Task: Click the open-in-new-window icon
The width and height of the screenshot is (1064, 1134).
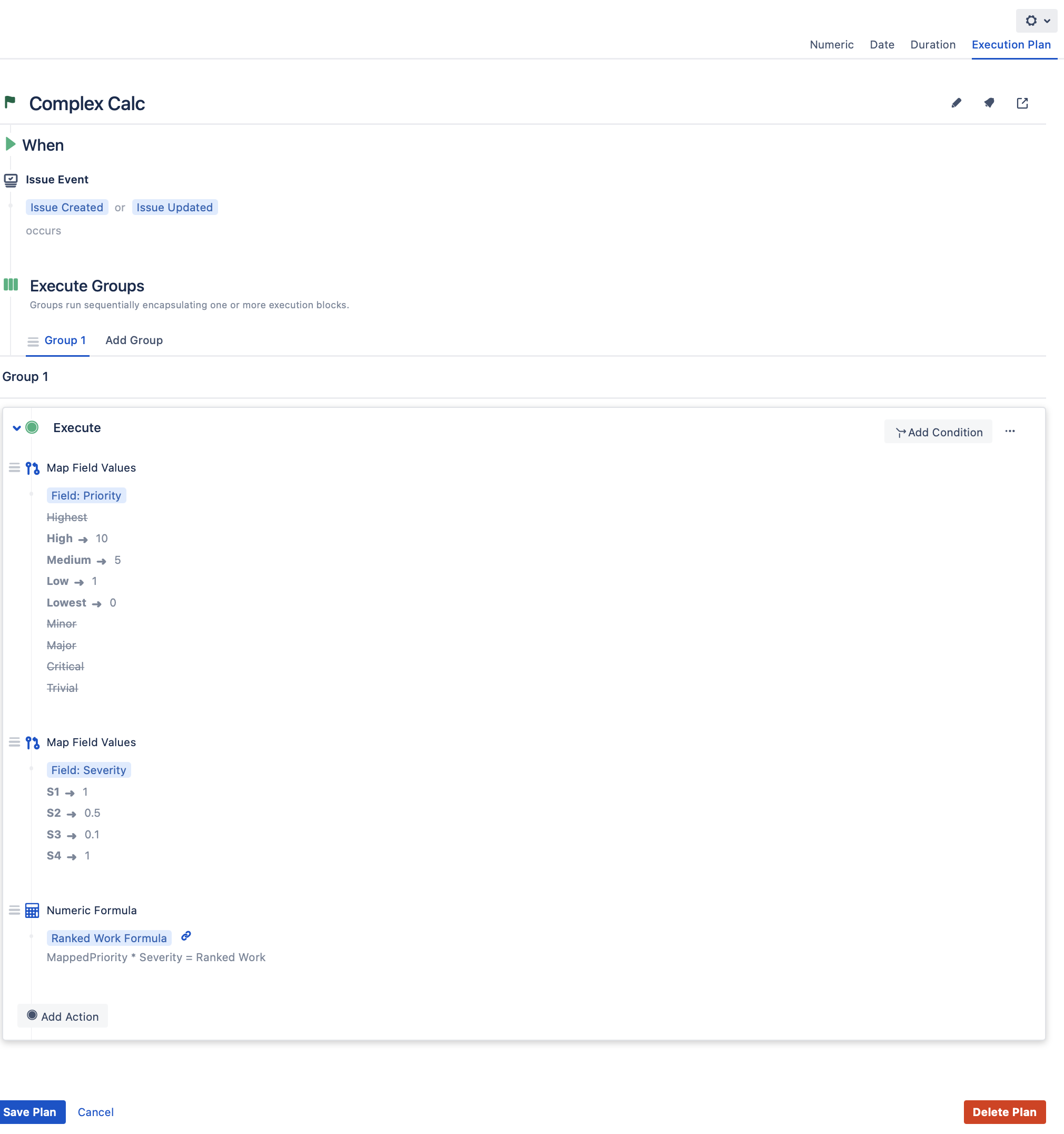Action: 1022,103
